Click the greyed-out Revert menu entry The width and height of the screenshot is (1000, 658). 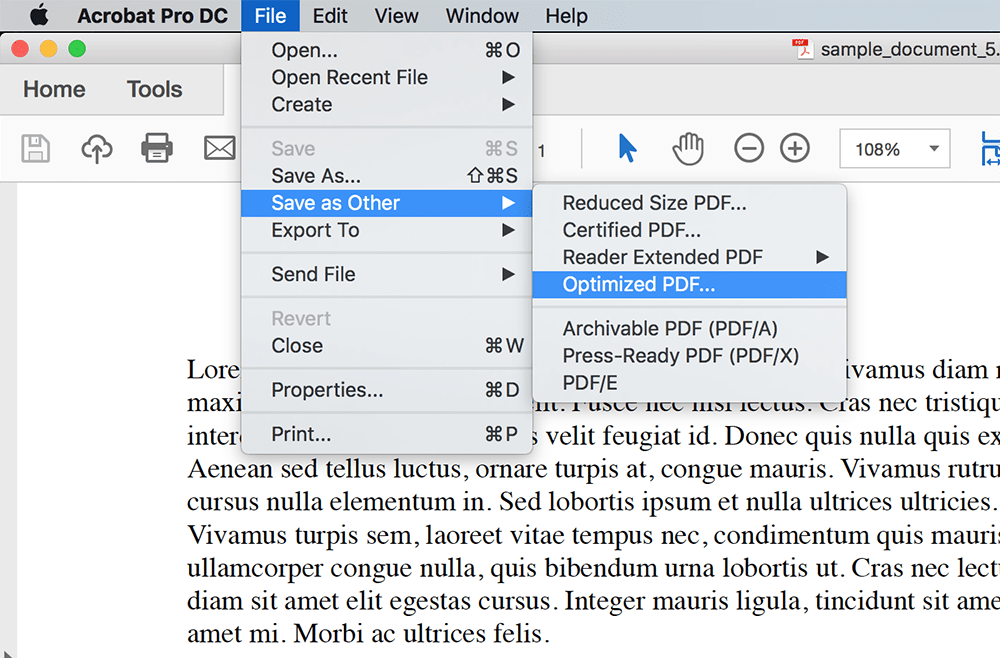(386, 318)
